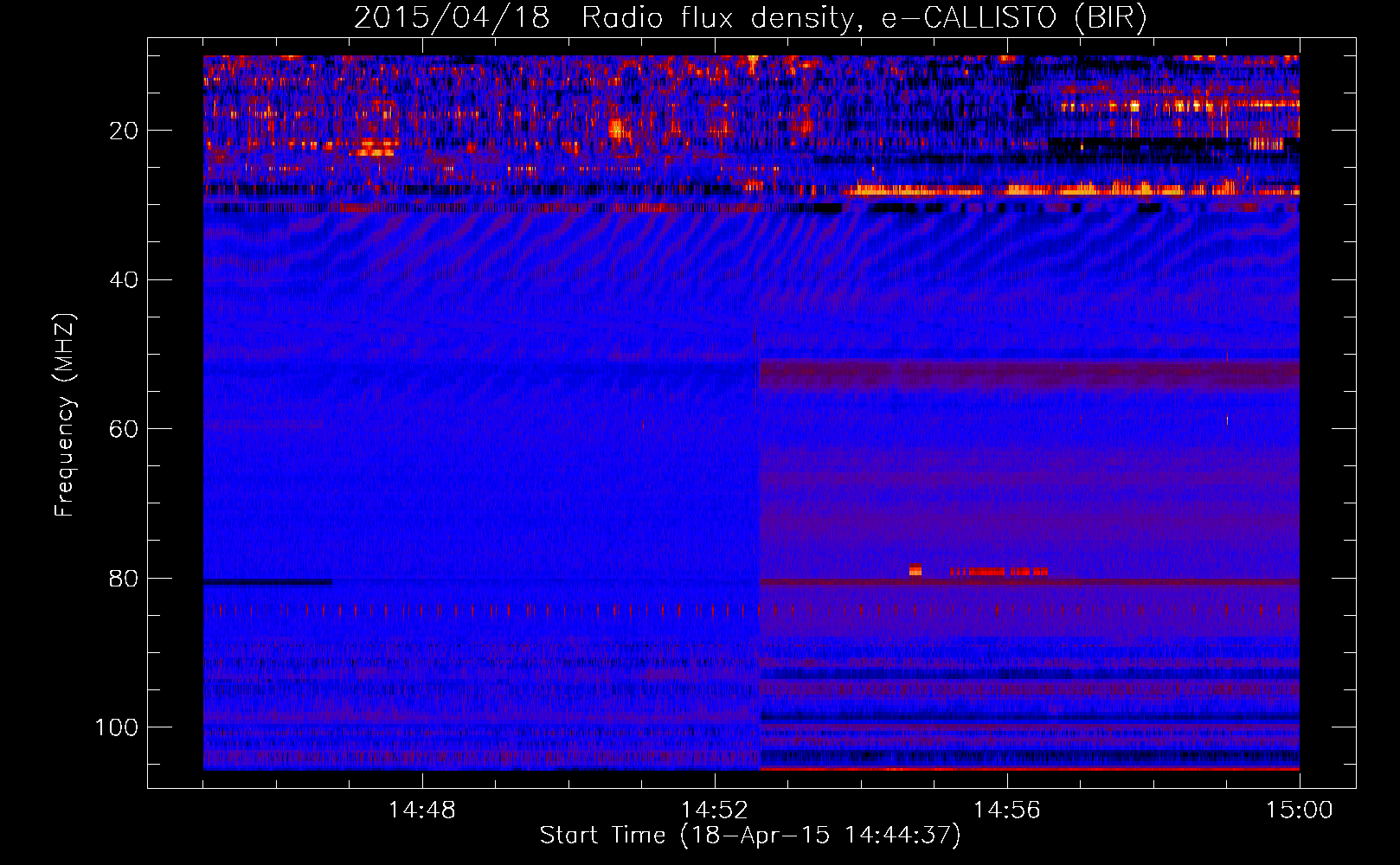The height and width of the screenshot is (865, 1400).
Task: Click the 14:52 time tick label
Action: click(x=714, y=811)
